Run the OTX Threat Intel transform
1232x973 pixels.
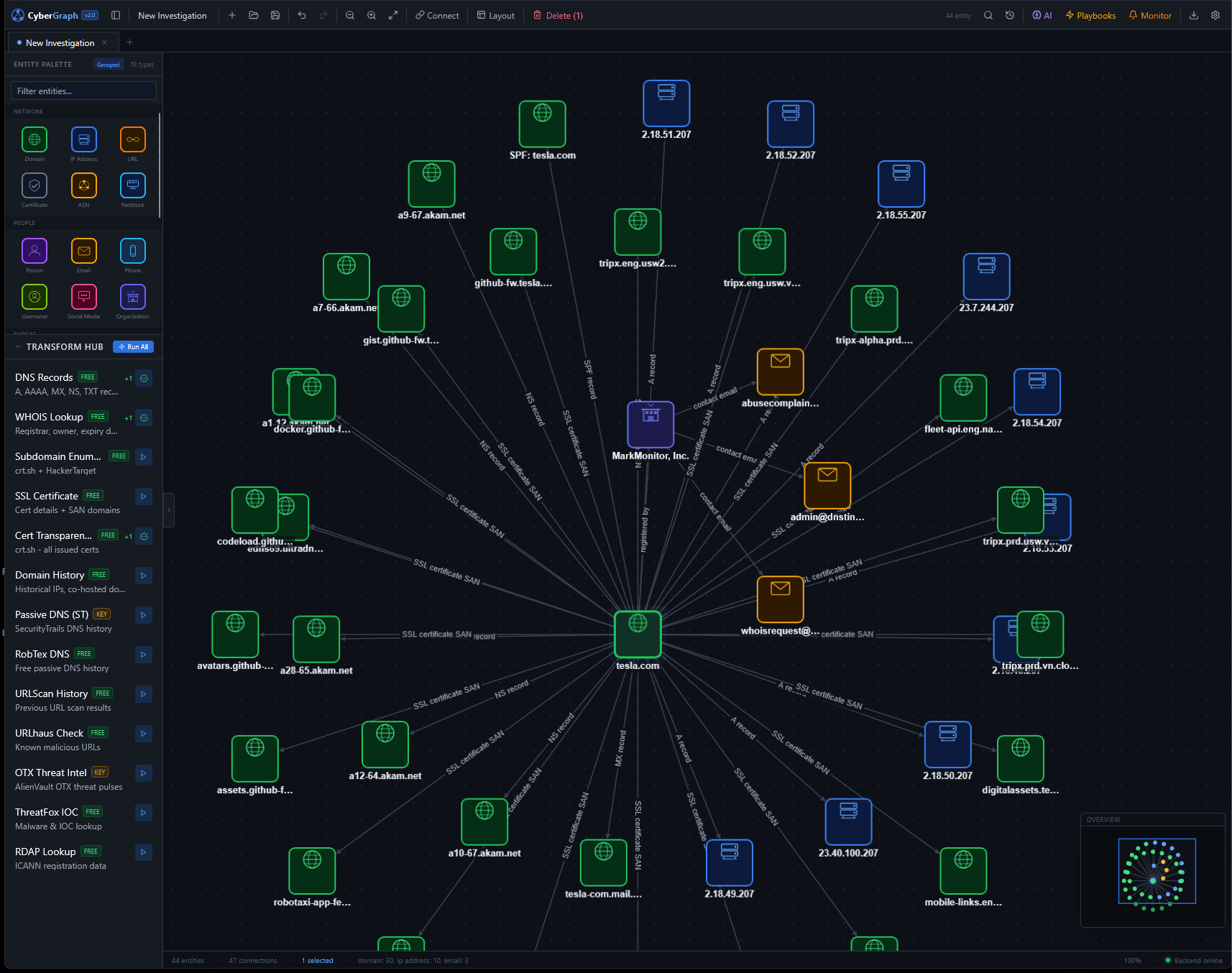[x=144, y=773]
